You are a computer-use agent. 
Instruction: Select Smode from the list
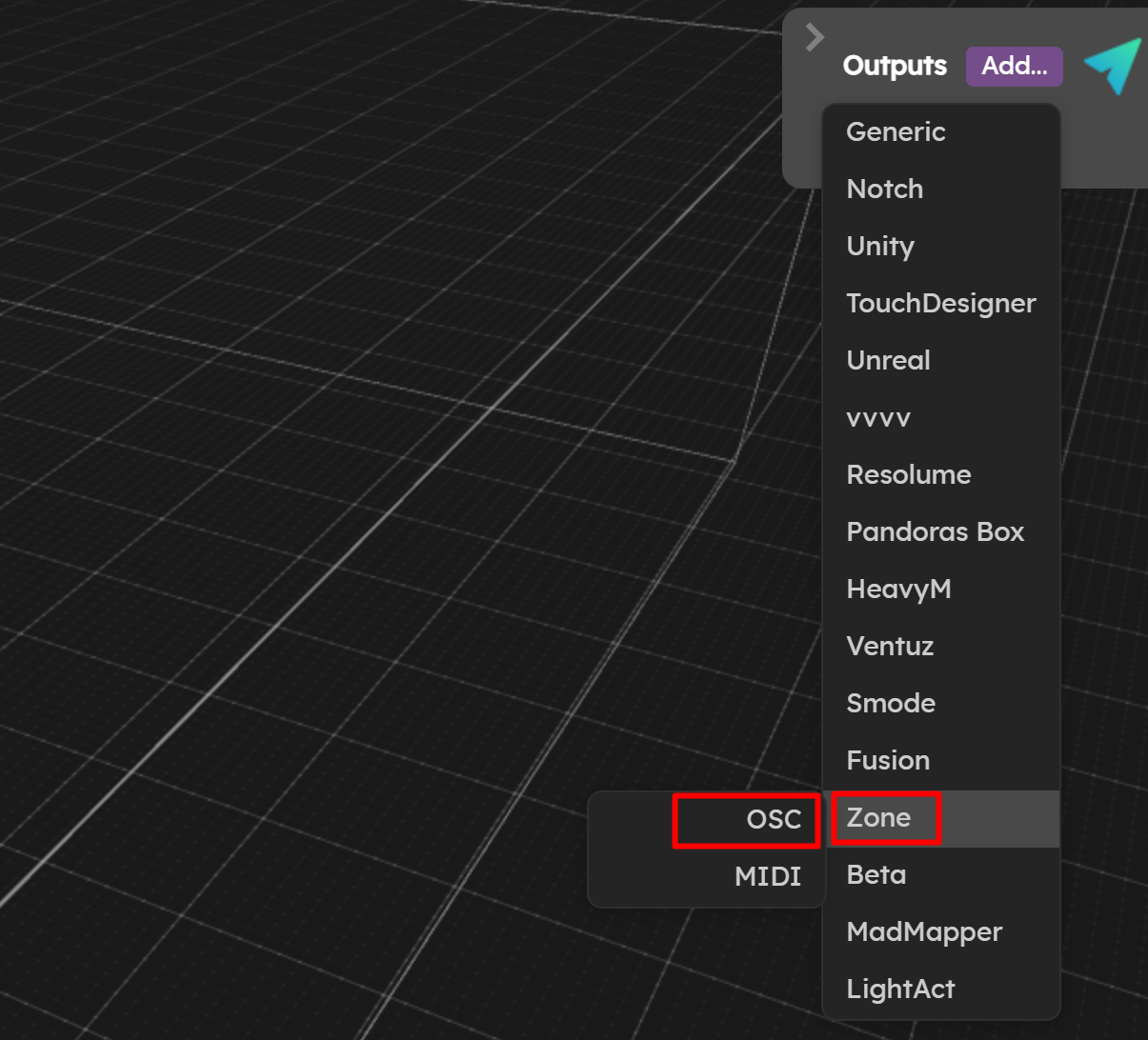tap(941, 704)
